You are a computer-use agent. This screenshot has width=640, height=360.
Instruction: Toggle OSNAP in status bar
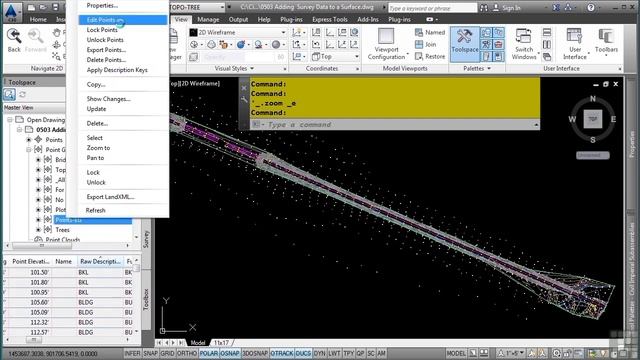(x=230, y=353)
